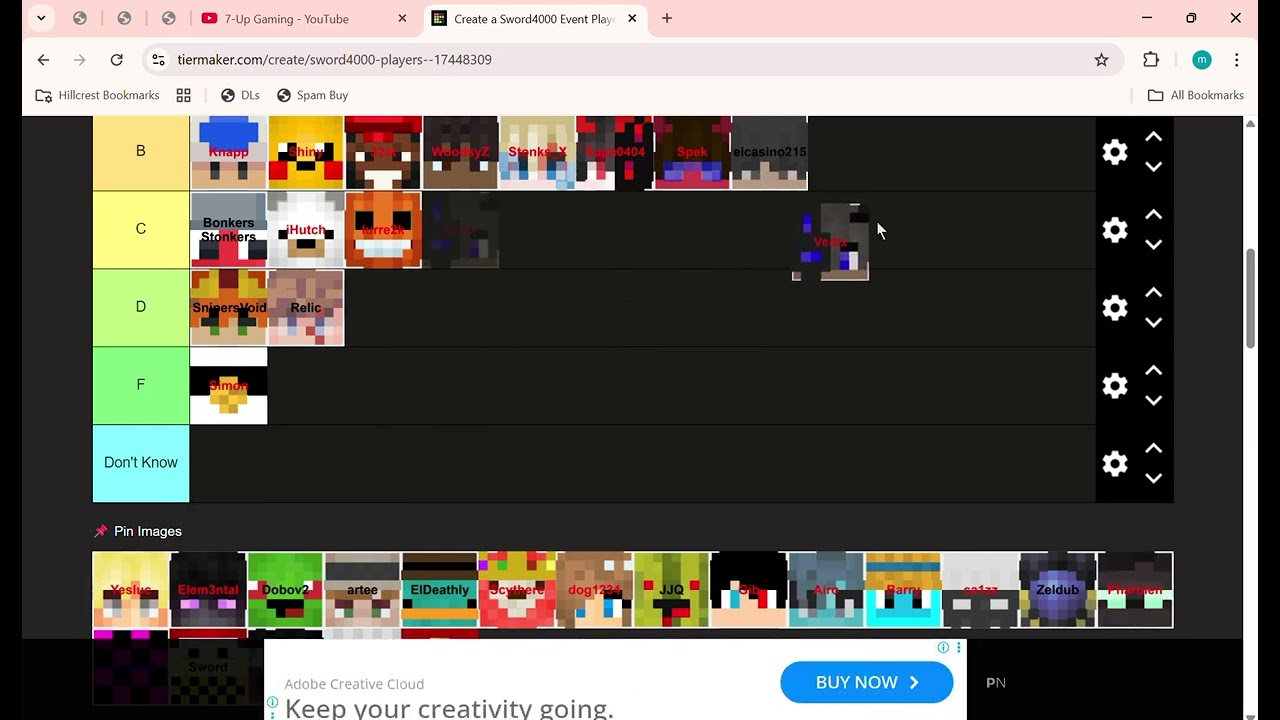Select tier F label cell
1280x720 pixels.
(x=141, y=385)
